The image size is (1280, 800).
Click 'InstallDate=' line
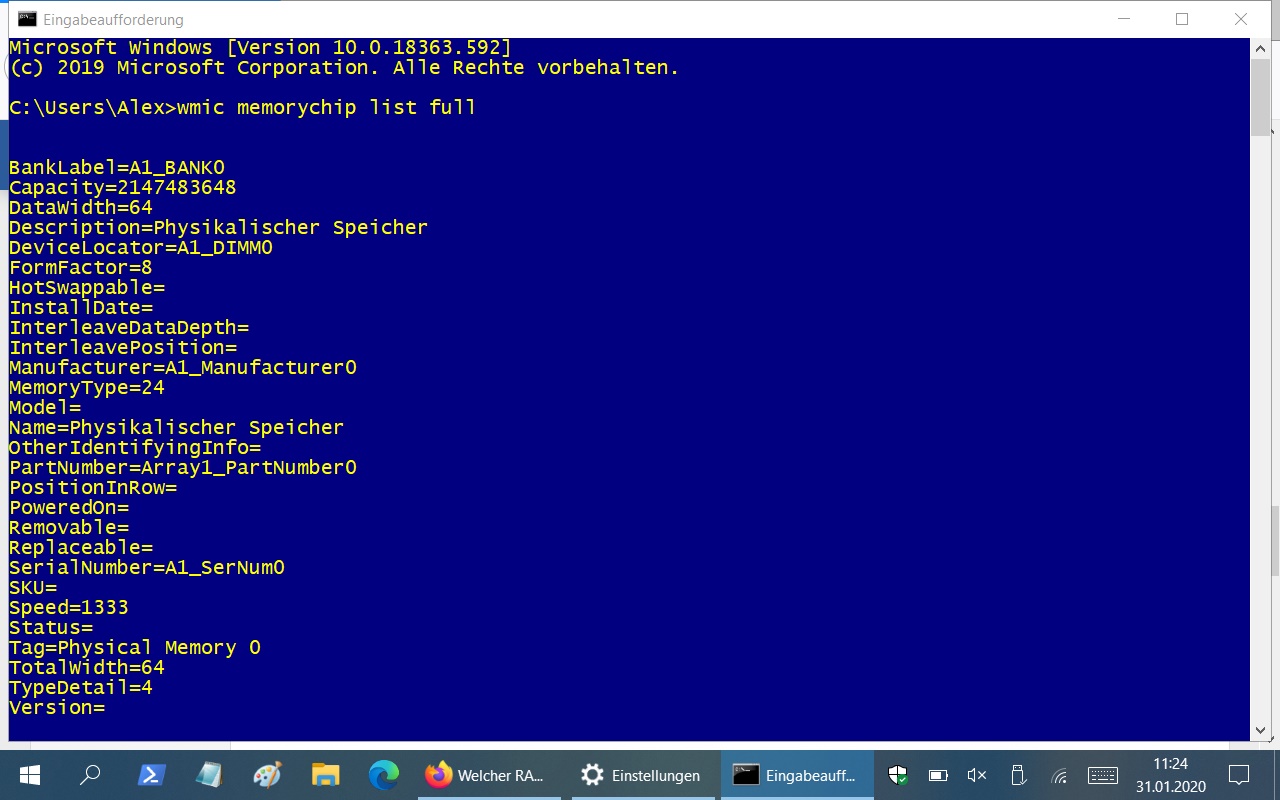pos(81,307)
